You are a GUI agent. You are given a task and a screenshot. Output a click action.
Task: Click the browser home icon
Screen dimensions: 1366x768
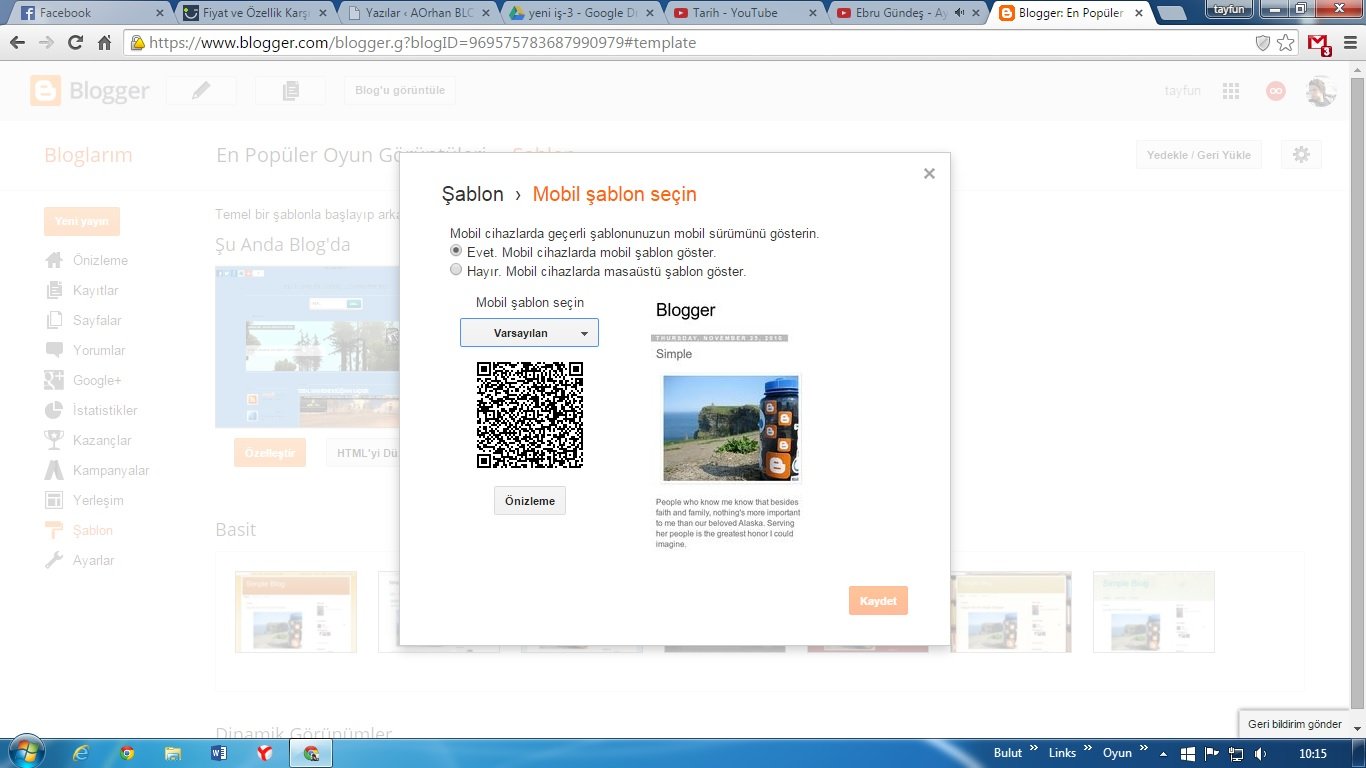104,43
